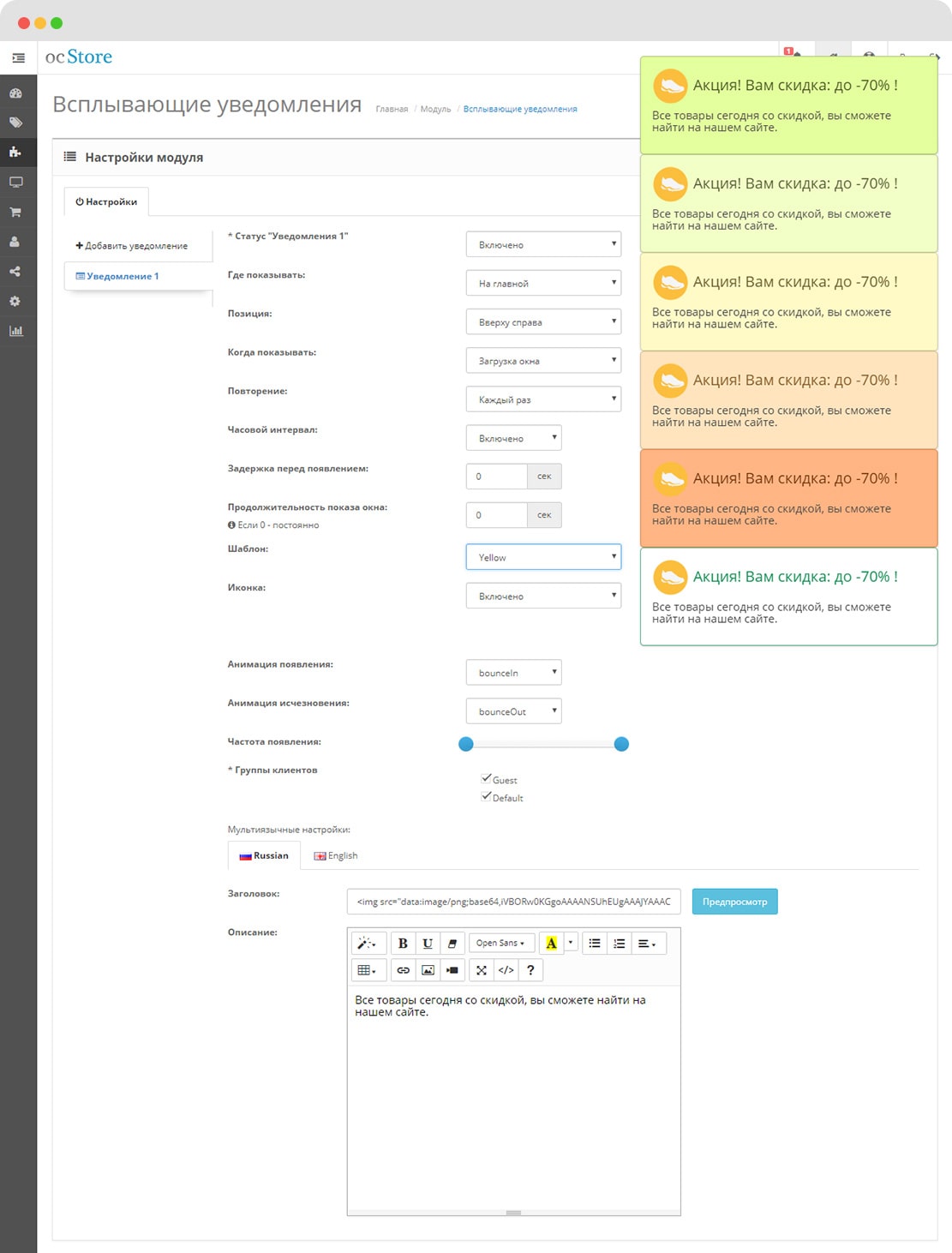Click the left handle of frequency slider
This screenshot has width=952, height=1253.
tap(466, 744)
